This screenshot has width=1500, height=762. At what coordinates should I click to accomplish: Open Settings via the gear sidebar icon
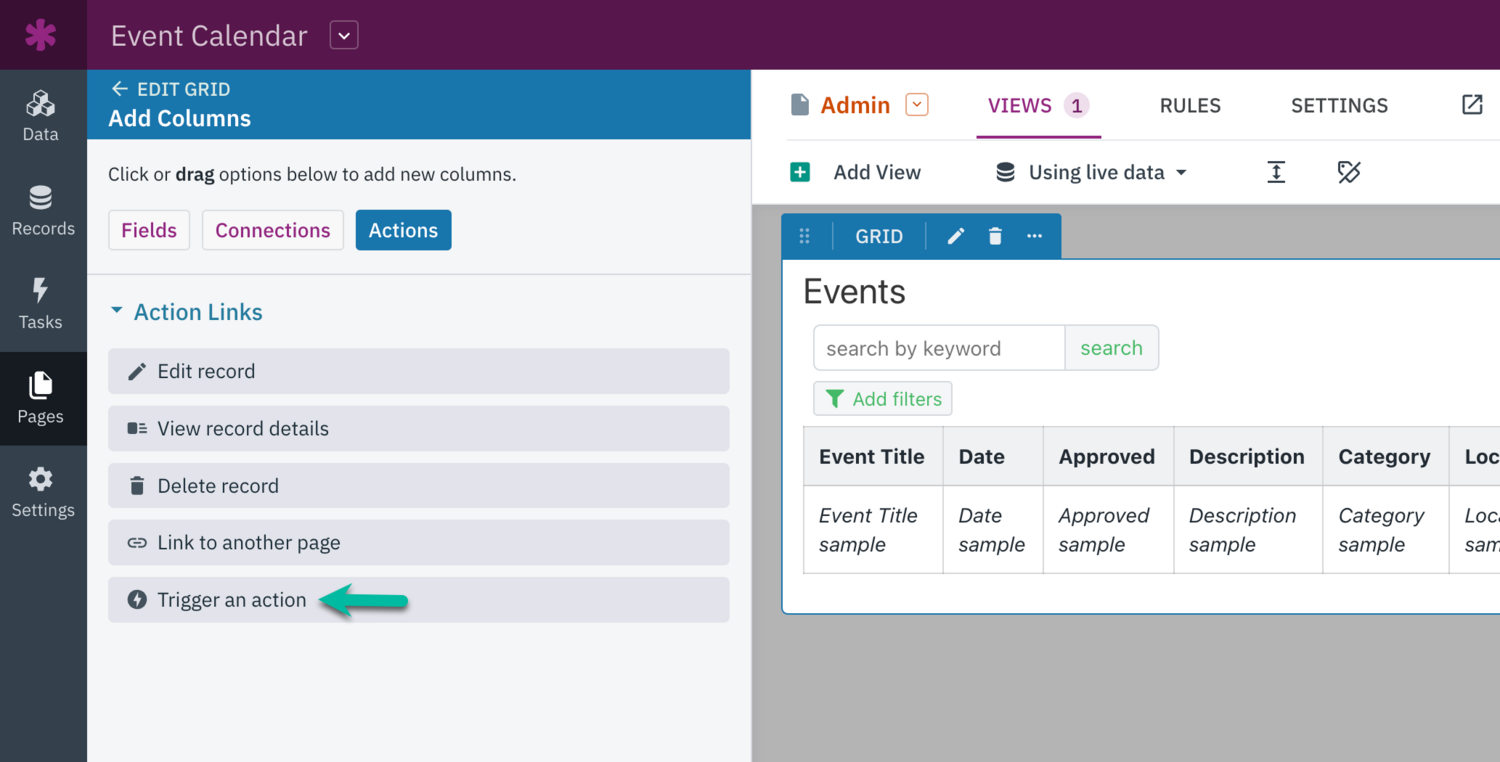tap(43, 490)
